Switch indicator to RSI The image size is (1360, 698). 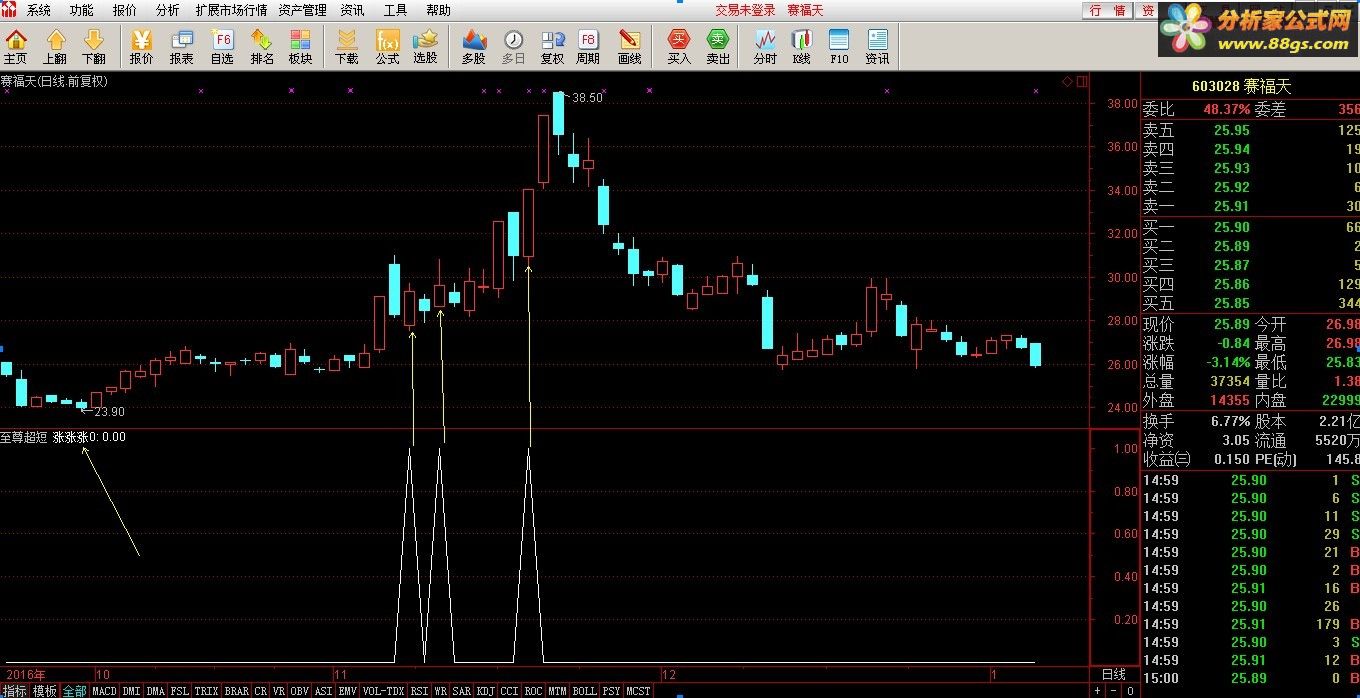(419, 691)
